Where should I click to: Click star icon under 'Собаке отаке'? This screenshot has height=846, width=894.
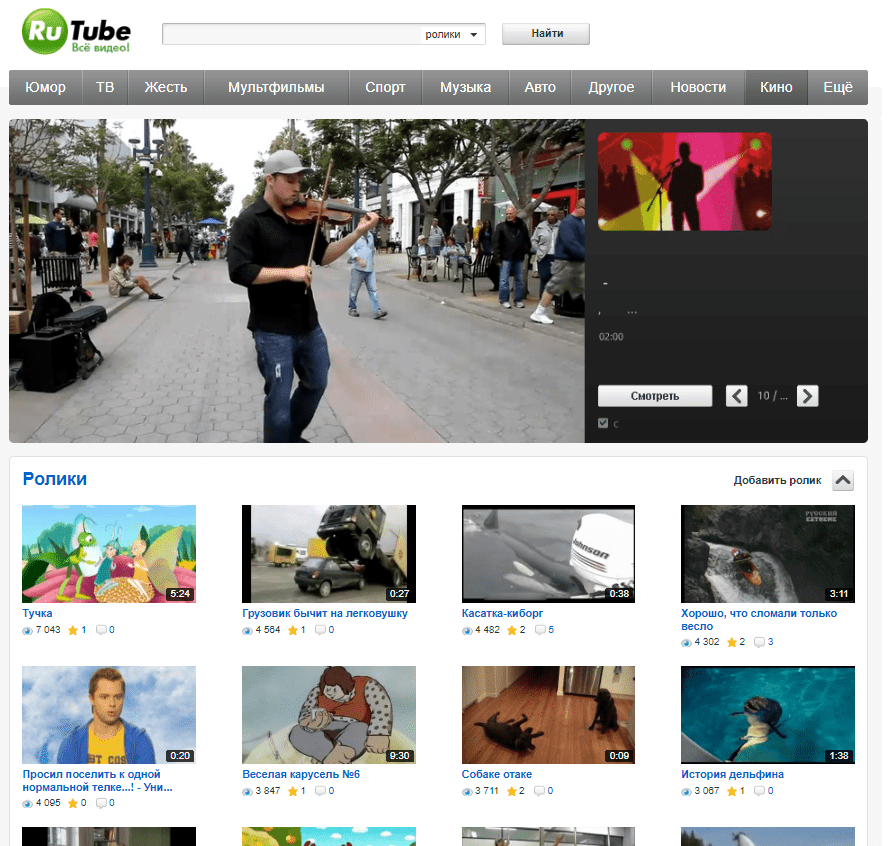point(512,791)
